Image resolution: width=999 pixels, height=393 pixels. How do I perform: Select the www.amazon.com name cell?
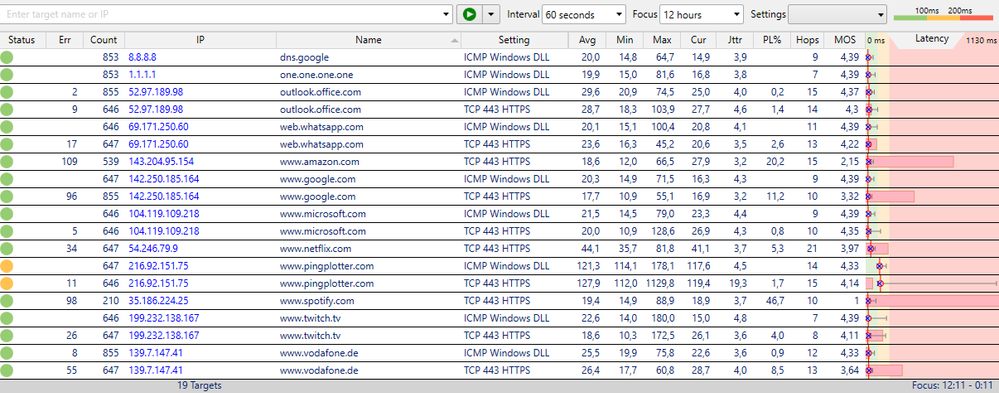point(368,162)
